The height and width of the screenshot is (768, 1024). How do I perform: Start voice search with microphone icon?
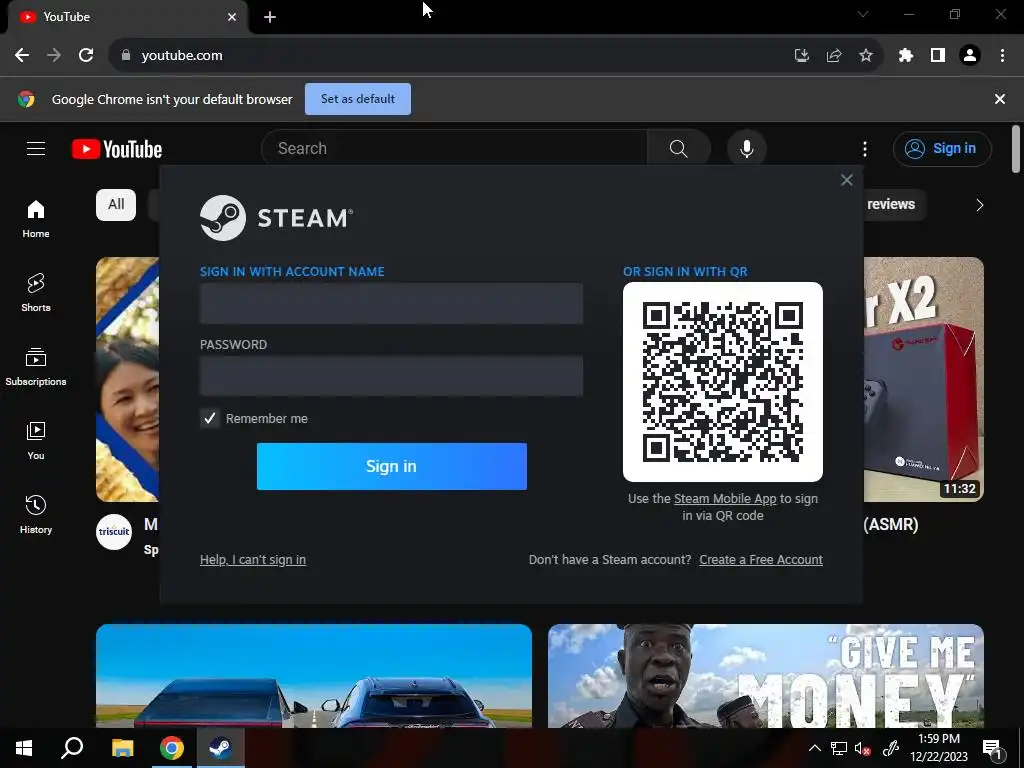(746, 149)
